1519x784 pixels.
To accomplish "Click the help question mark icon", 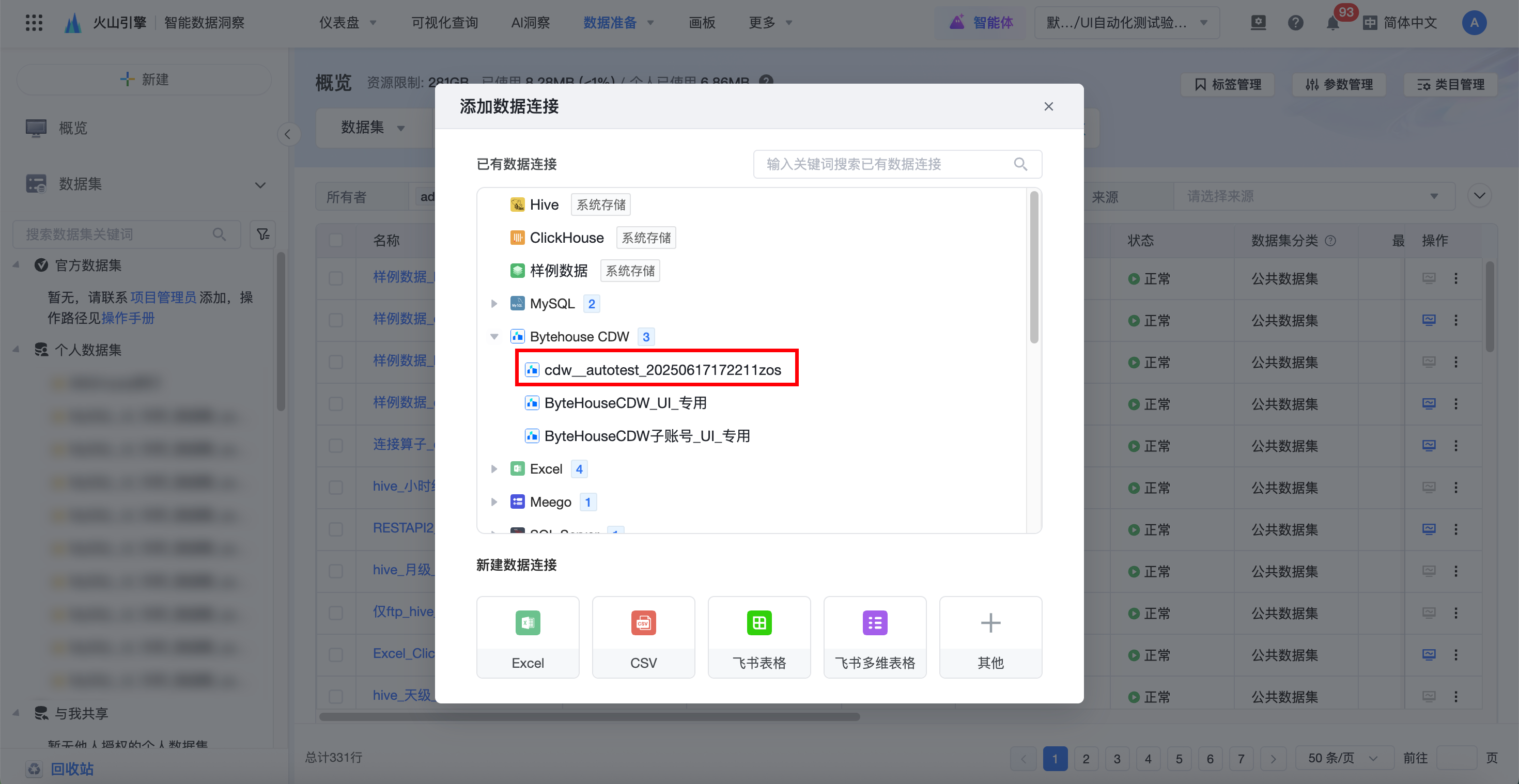I will [x=1295, y=23].
